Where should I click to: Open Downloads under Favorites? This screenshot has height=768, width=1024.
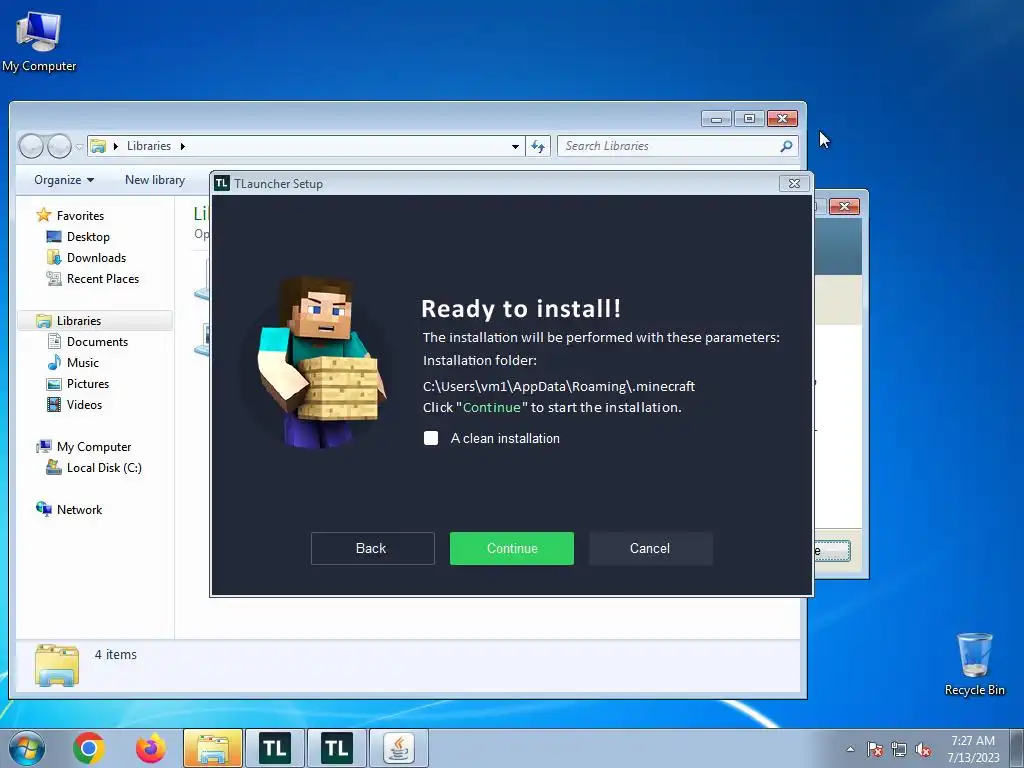[x=96, y=257]
